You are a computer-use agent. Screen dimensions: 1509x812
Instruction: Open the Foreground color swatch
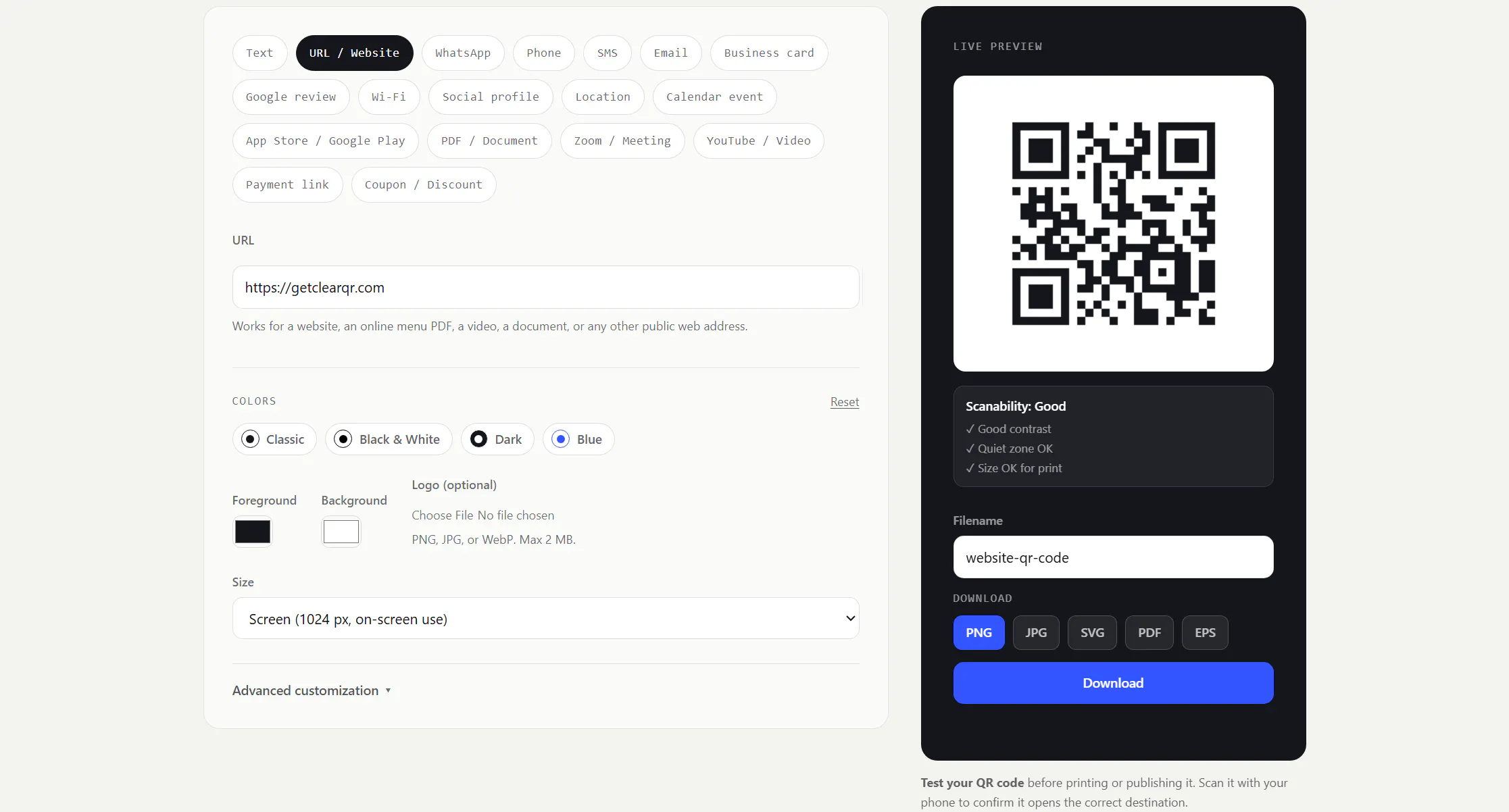[253, 532]
